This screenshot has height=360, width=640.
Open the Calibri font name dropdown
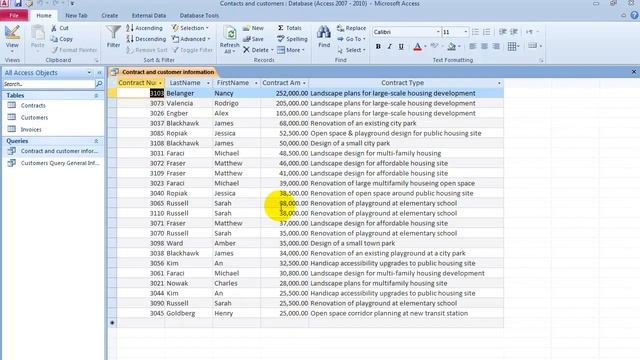(438, 32)
